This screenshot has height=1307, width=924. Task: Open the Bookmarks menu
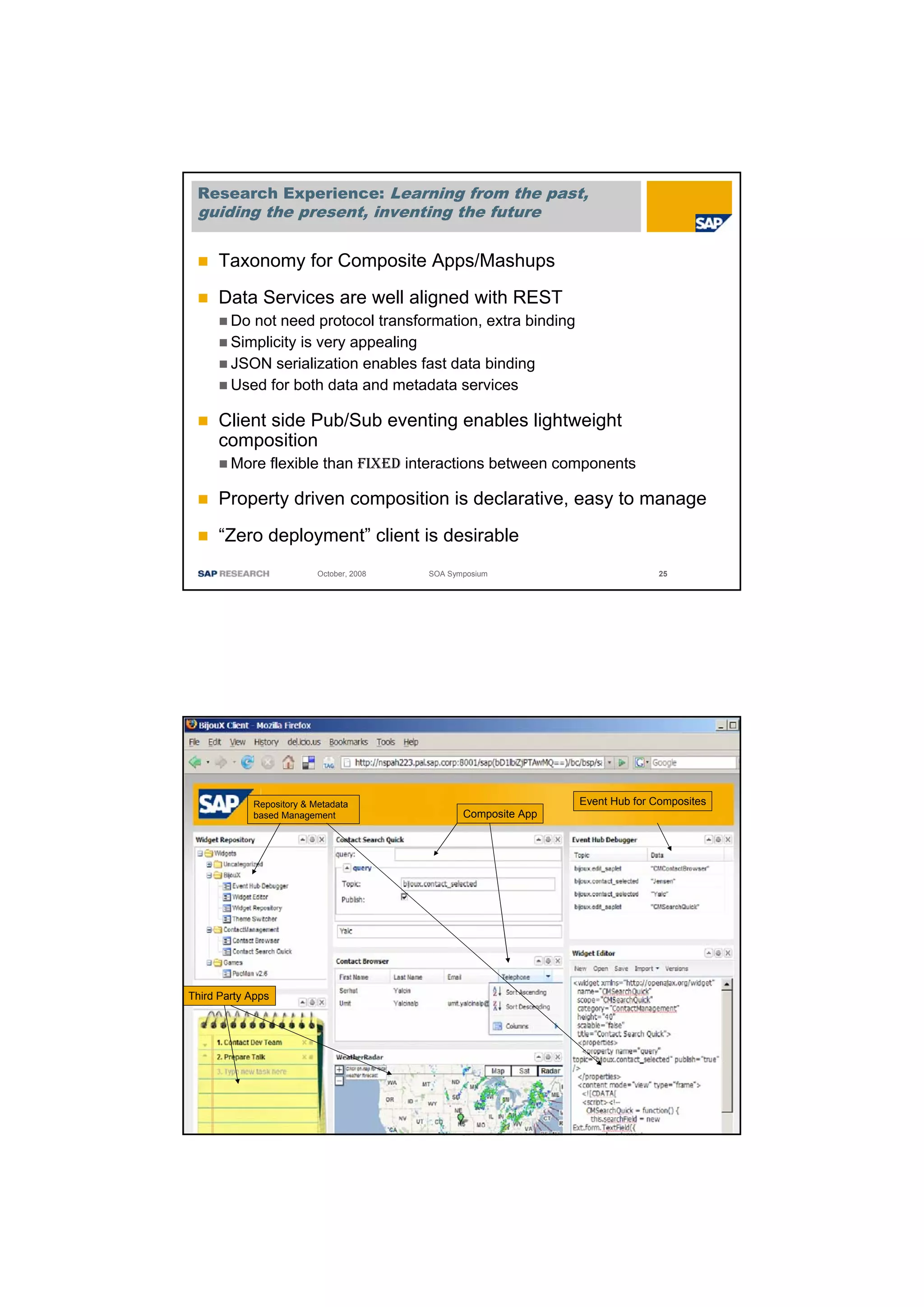(x=348, y=742)
